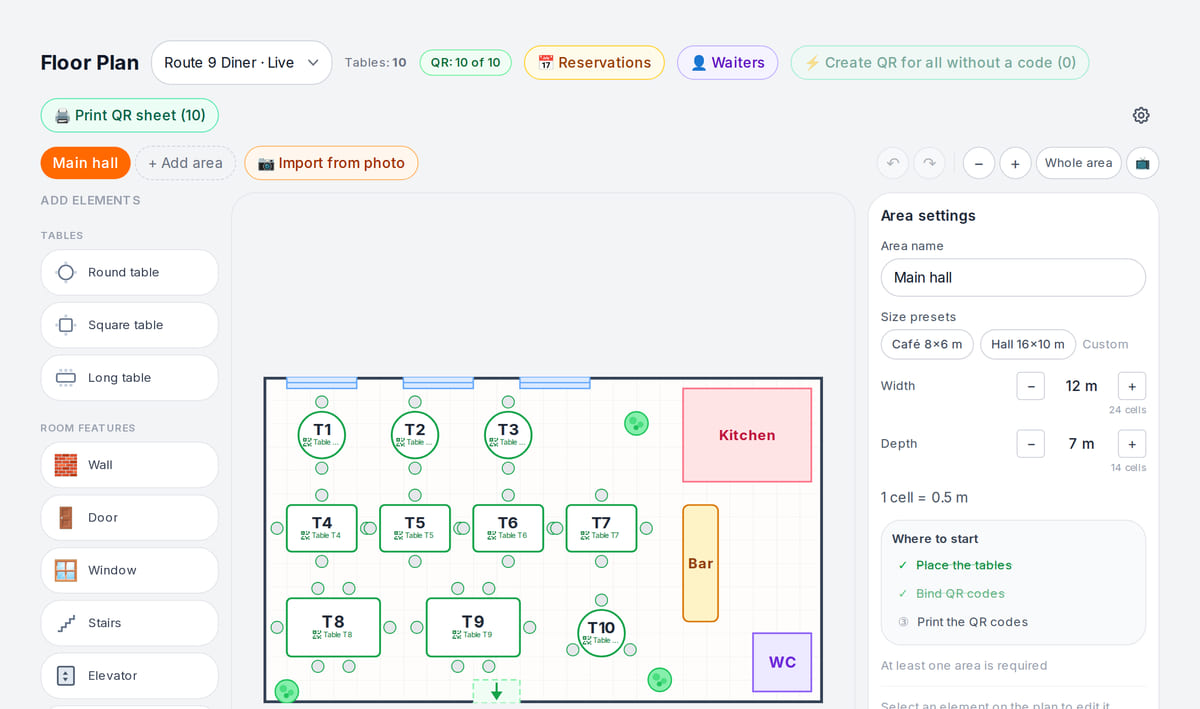Add a Square table element
Screen dimensions: 1200x709
(x=130, y=325)
